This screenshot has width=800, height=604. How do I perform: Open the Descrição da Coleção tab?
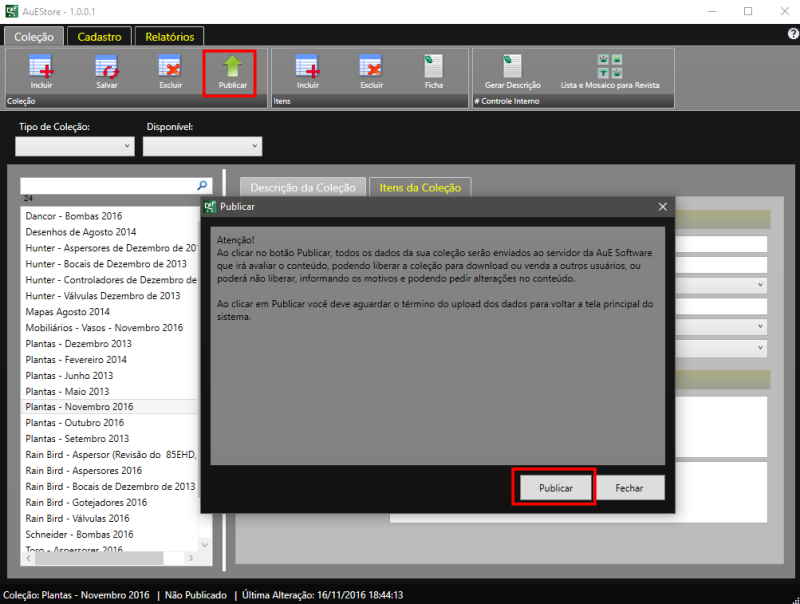[302, 187]
